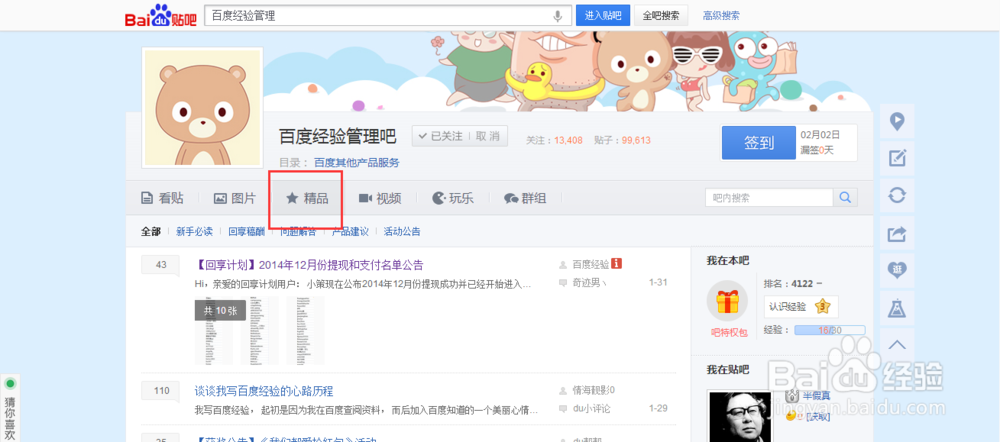The width and height of the screenshot is (1000, 442).
Task: Click the followers count 13,408
Action: (568, 140)
